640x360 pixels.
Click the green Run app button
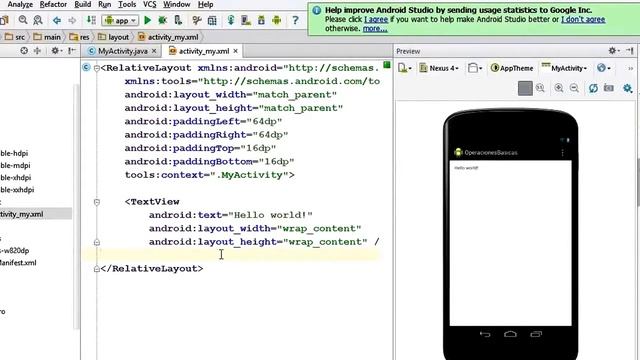click(x=148, y=20)
